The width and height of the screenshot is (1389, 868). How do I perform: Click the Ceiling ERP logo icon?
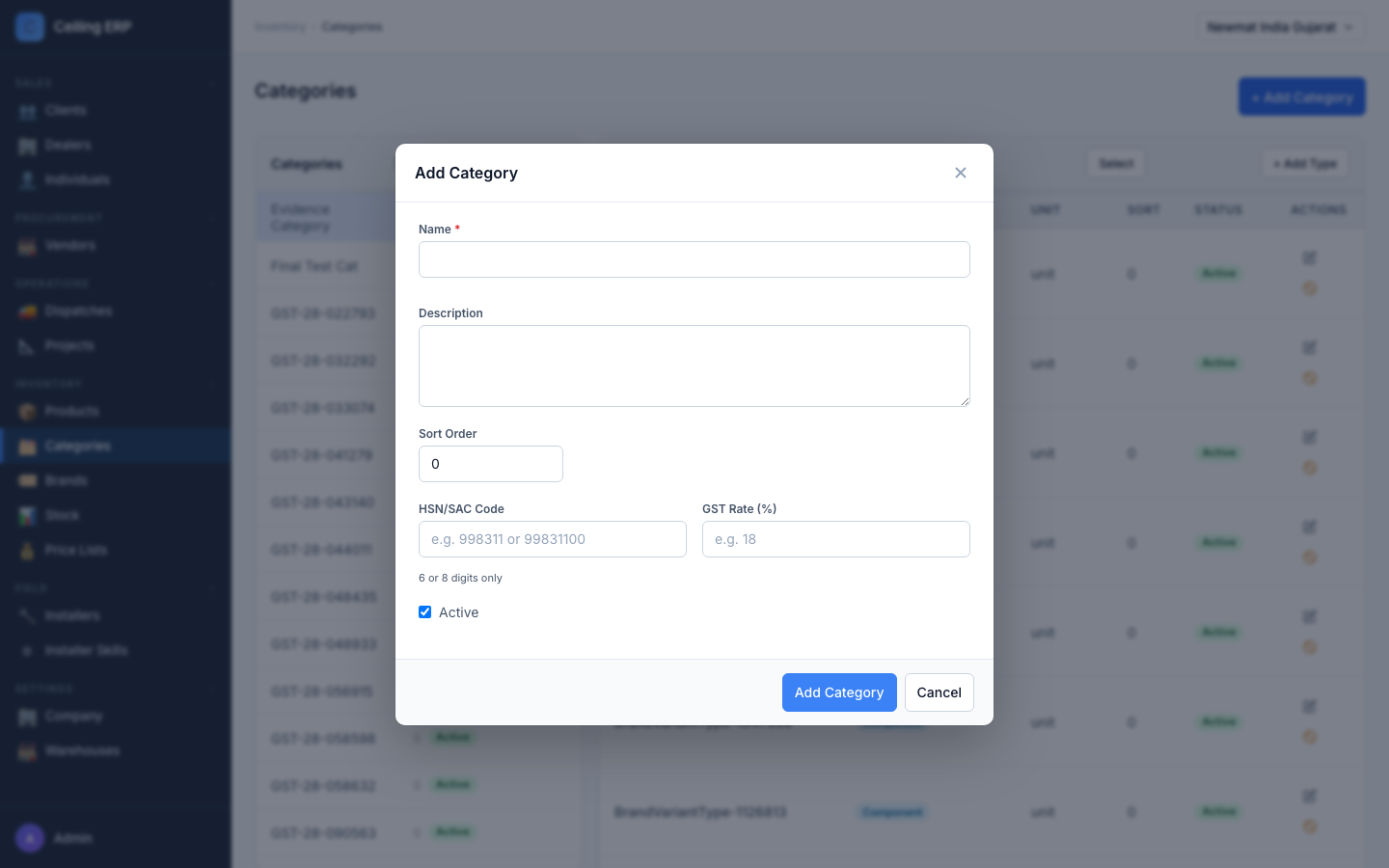[30, 27]
